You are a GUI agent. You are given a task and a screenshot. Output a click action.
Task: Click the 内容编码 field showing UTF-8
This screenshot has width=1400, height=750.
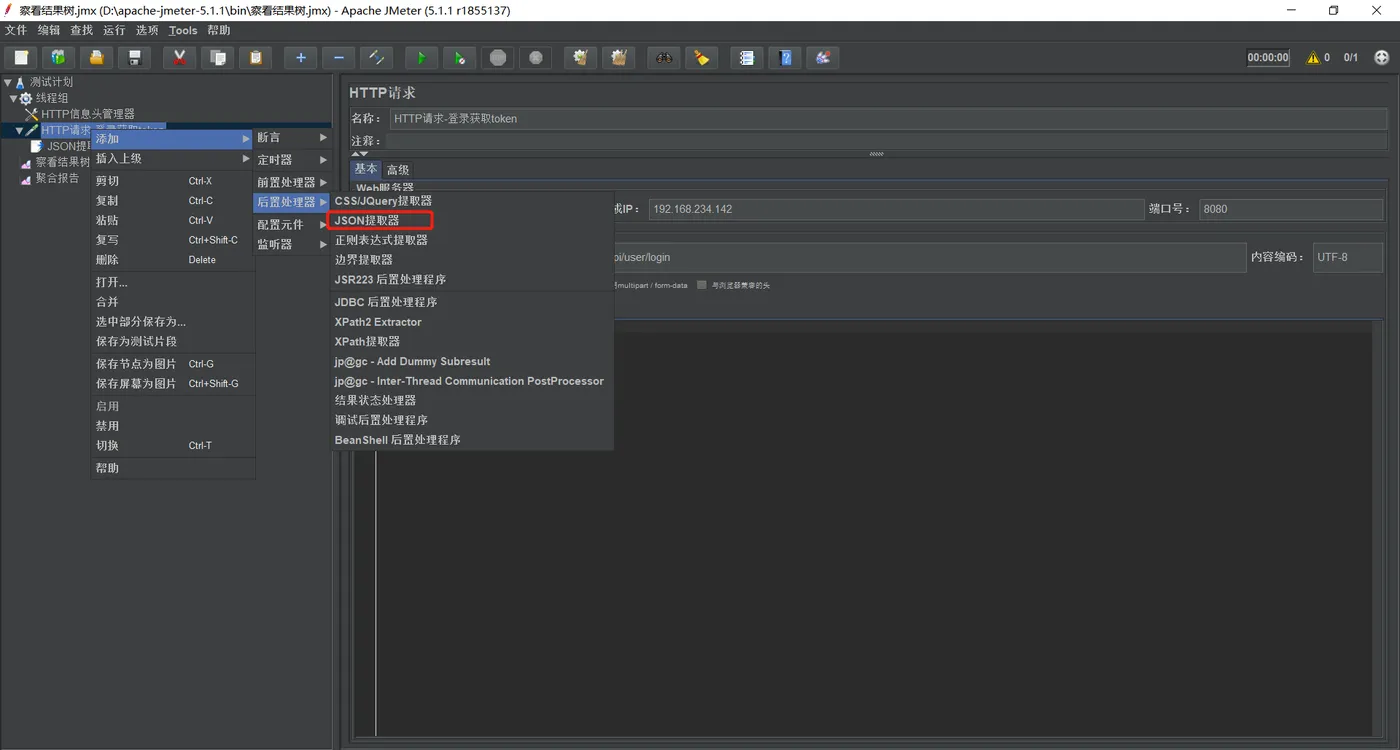tap(1347, 257)
